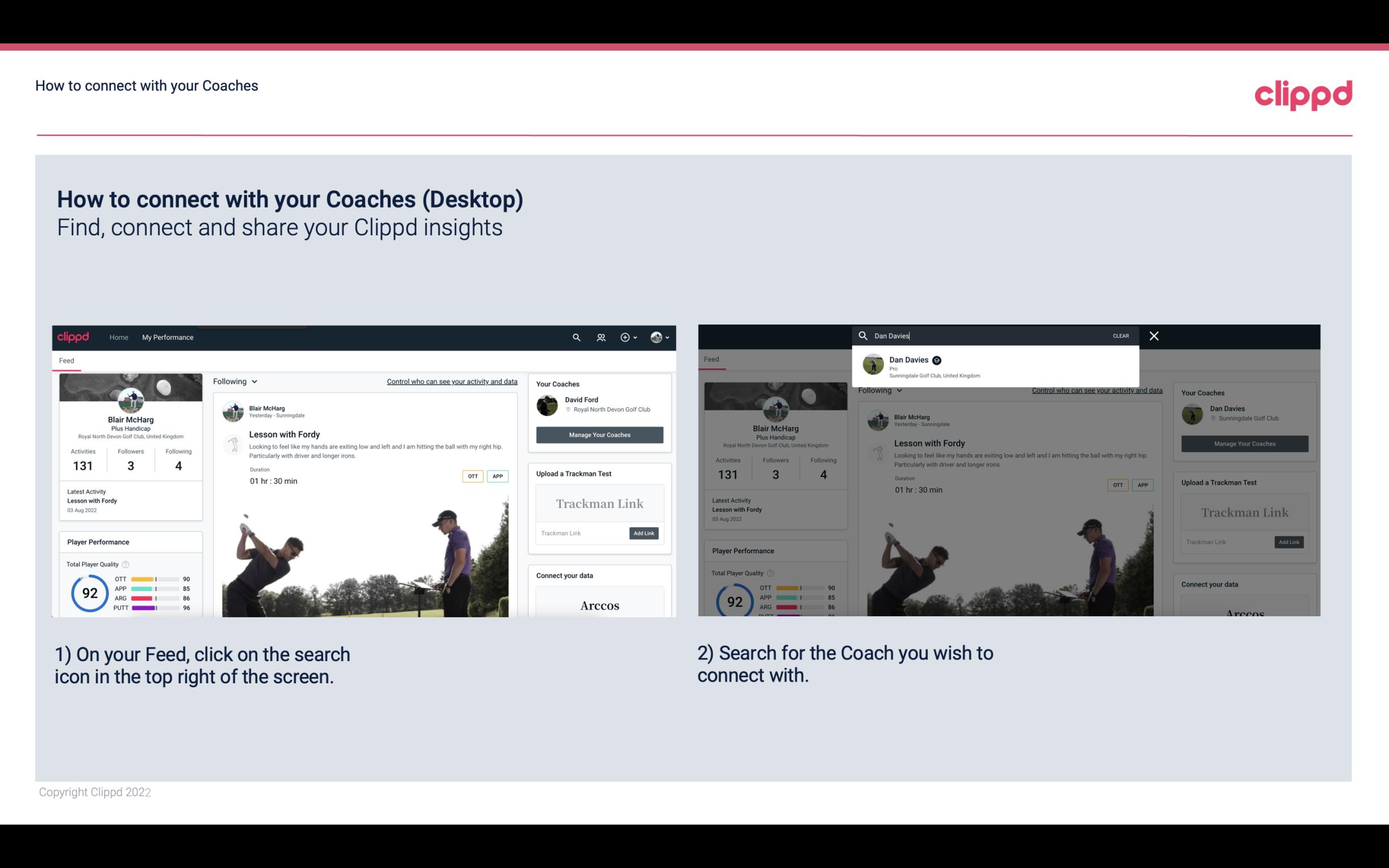Click the Add Link button for Trackman
Screen dimensions: 1389x868
tap(643, 532)
